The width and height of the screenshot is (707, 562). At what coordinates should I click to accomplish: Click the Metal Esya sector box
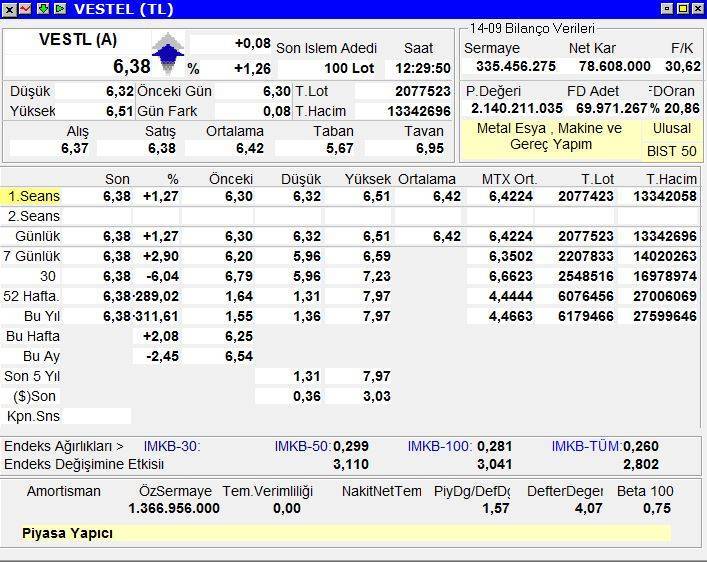[x=549, y=137]
